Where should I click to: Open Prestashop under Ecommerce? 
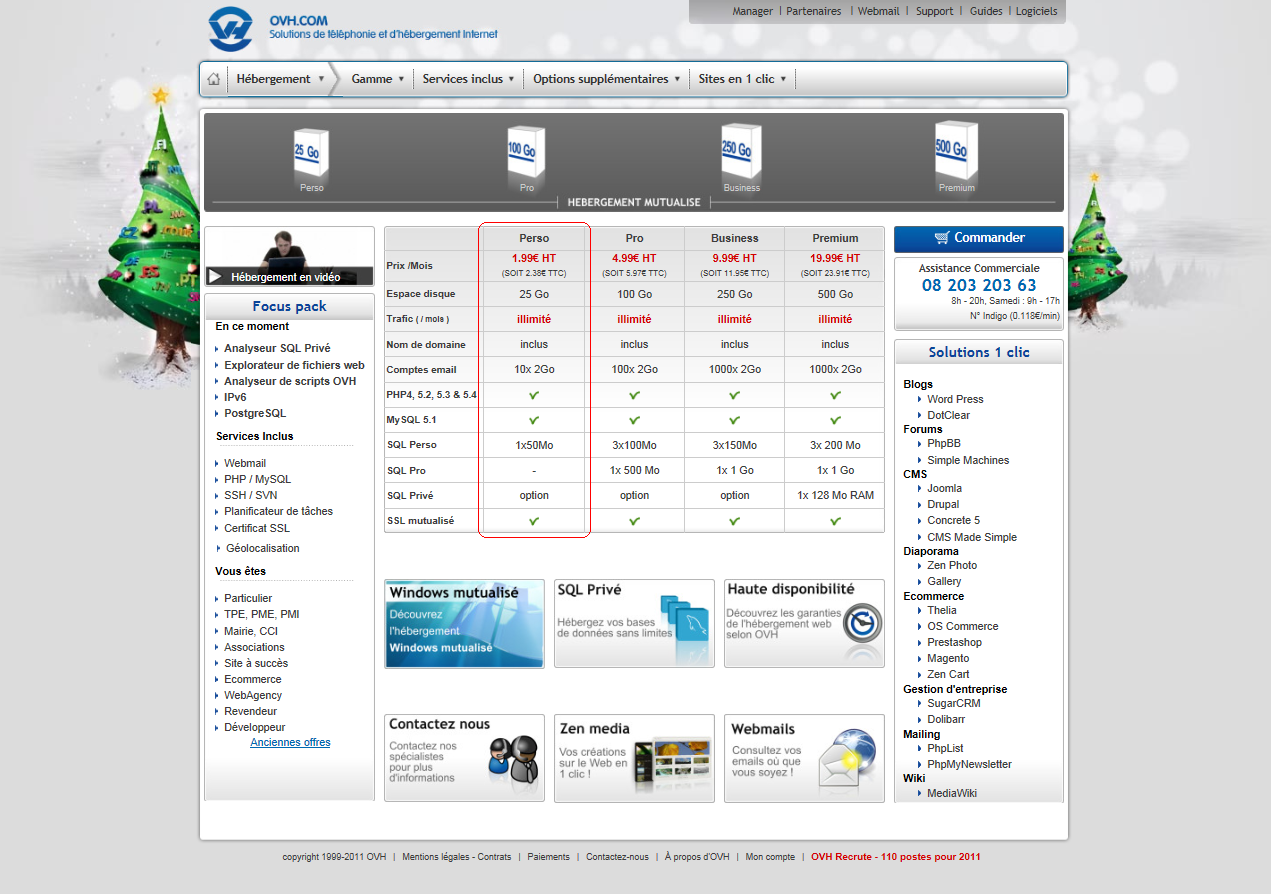pos(954,643)
